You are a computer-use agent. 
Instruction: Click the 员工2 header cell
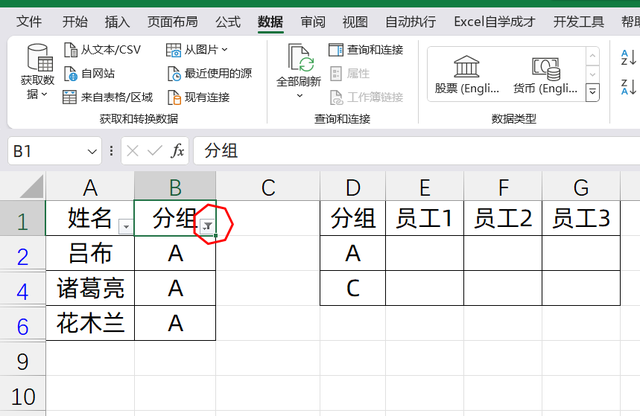coord(503,218)
